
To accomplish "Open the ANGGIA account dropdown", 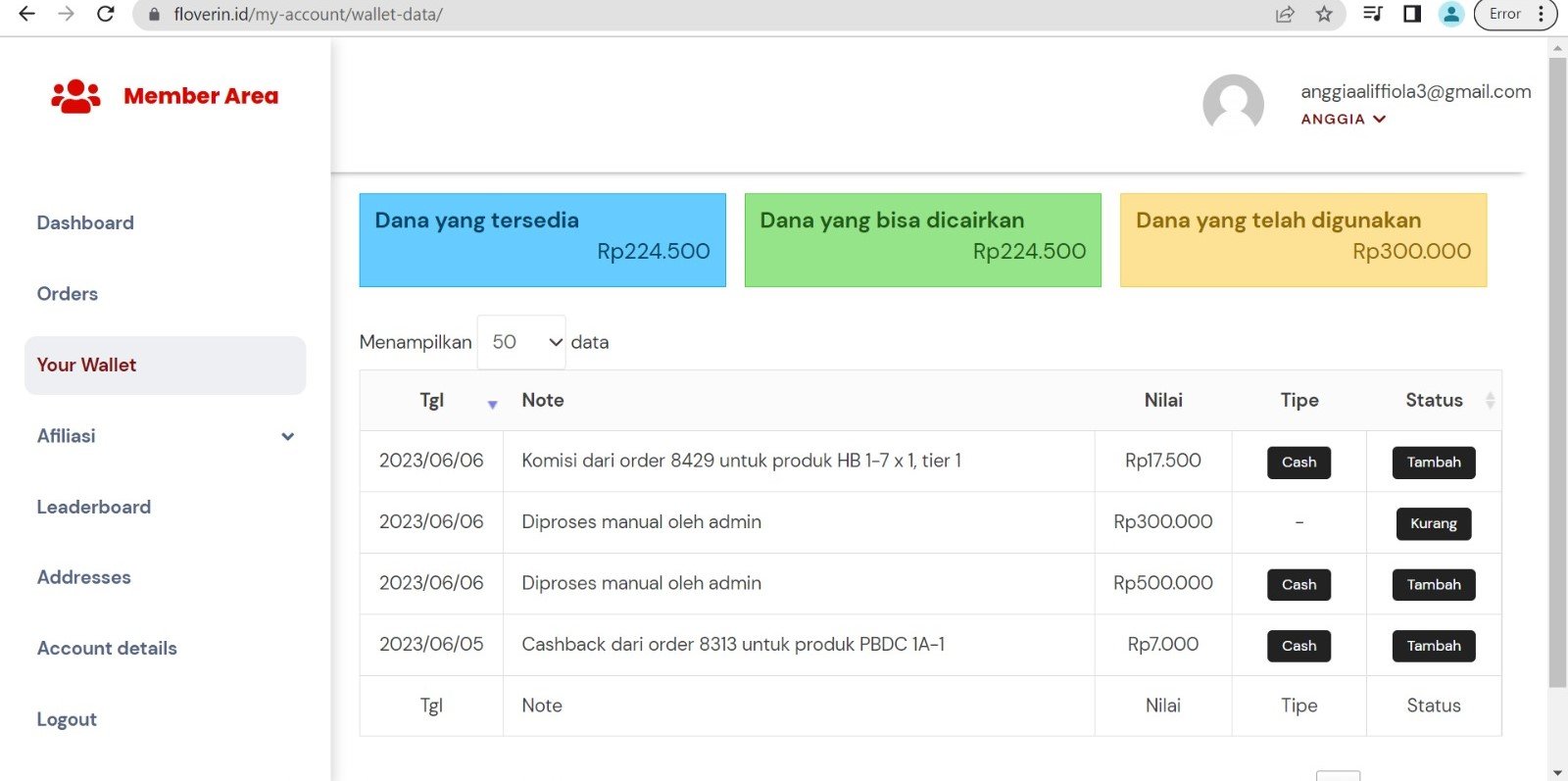I will [1343, 119].
